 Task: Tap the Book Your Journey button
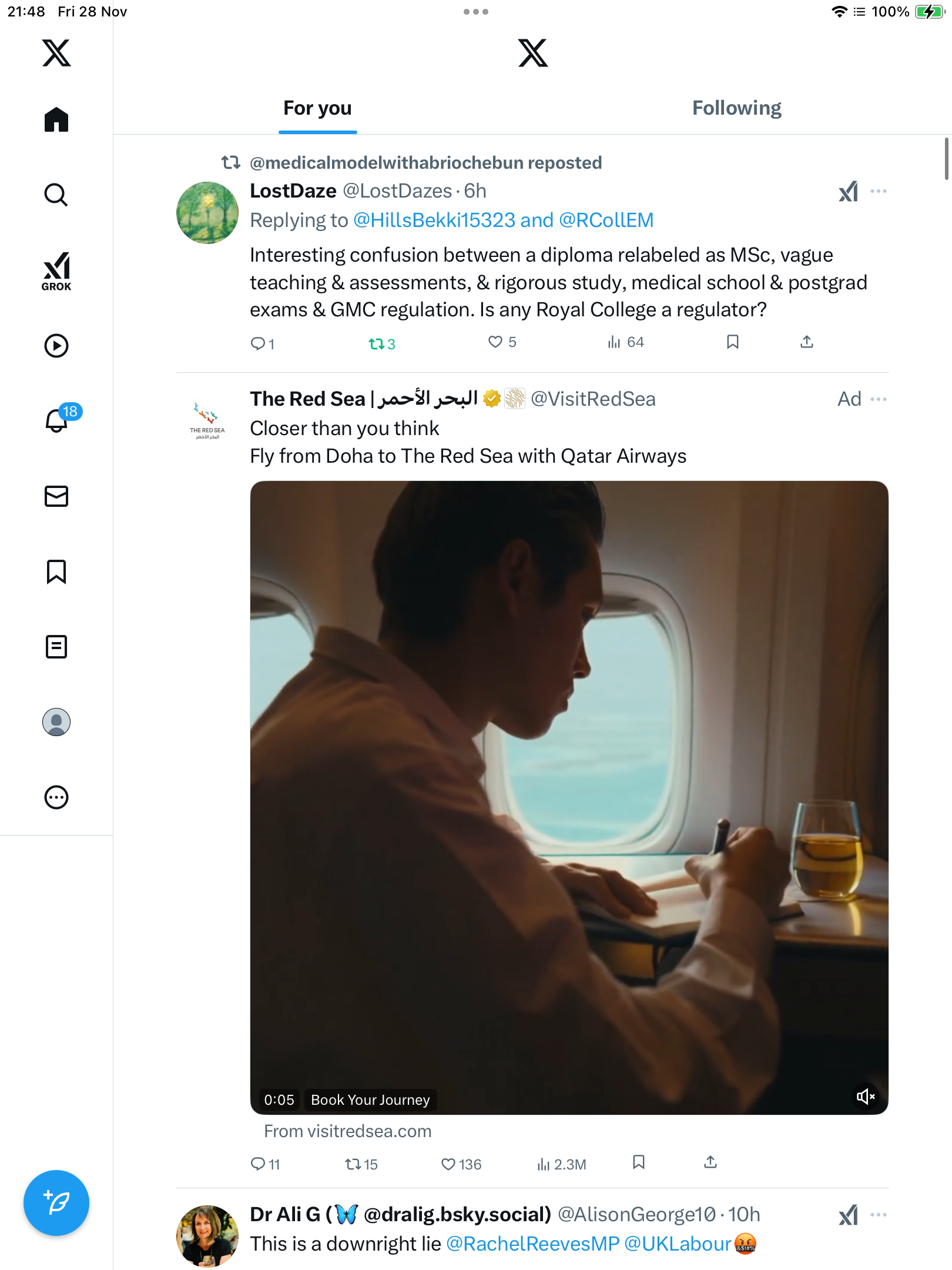[370, 1100]
